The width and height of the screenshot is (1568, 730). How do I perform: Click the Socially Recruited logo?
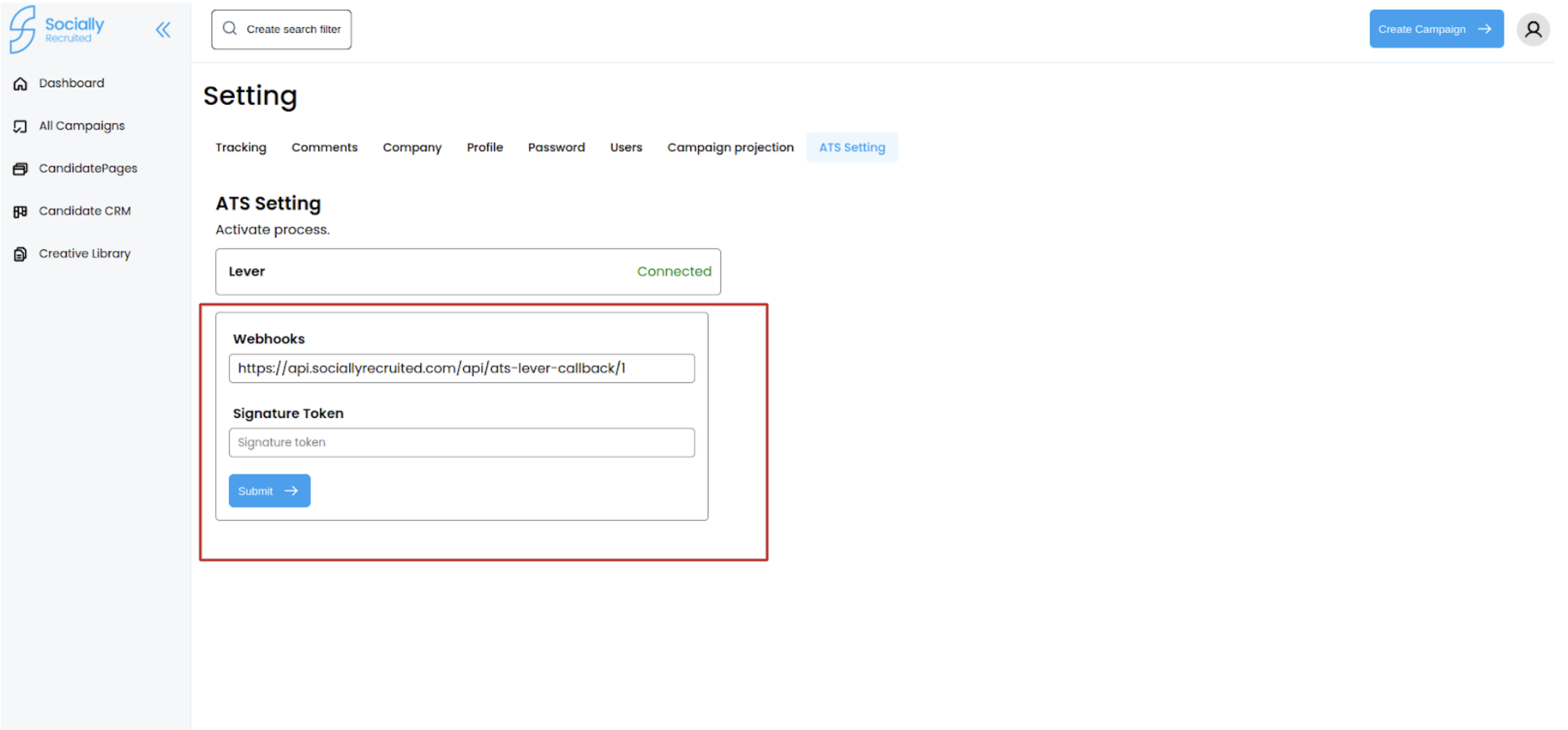pos(57,29)
